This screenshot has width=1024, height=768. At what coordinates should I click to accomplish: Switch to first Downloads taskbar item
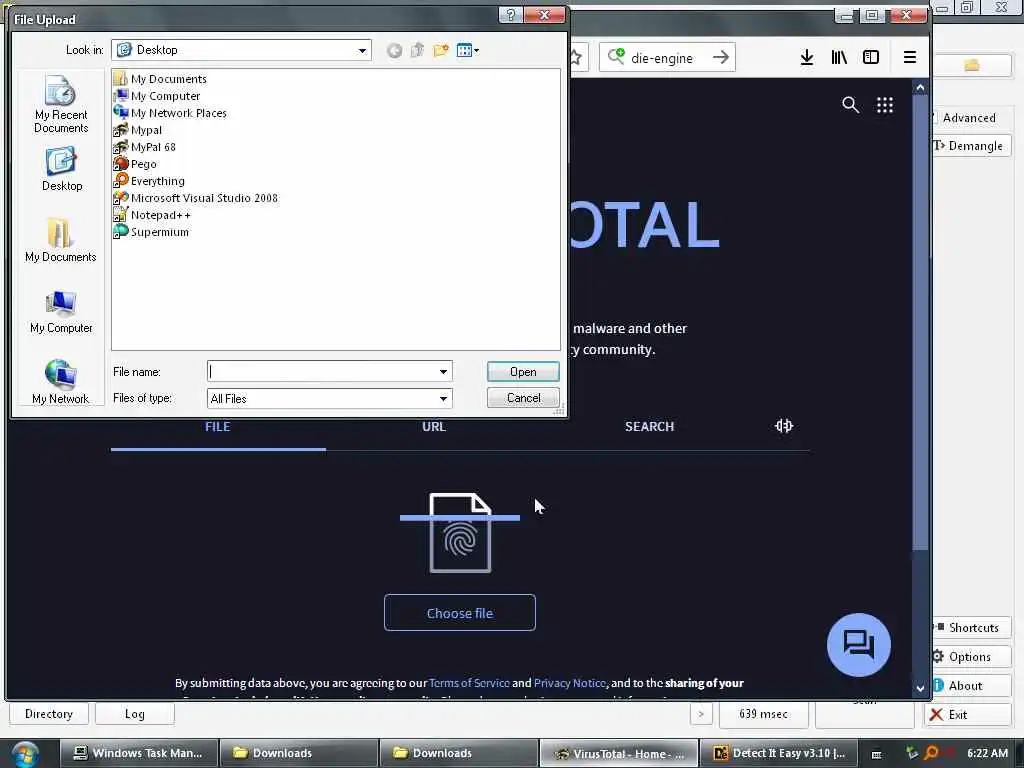(298, 753)
